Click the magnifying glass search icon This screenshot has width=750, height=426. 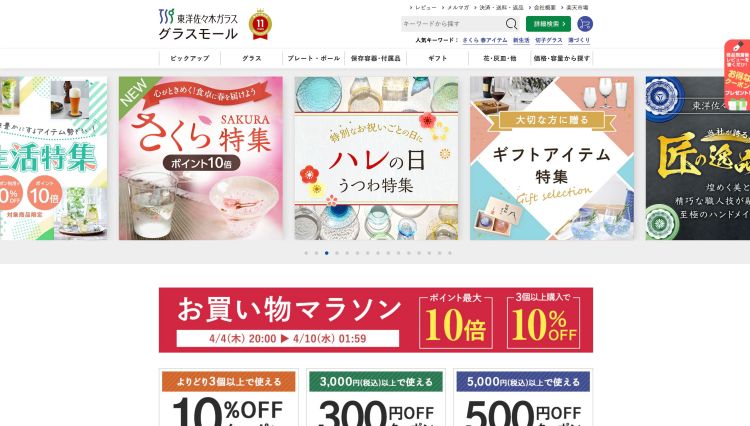click(511, 24)
